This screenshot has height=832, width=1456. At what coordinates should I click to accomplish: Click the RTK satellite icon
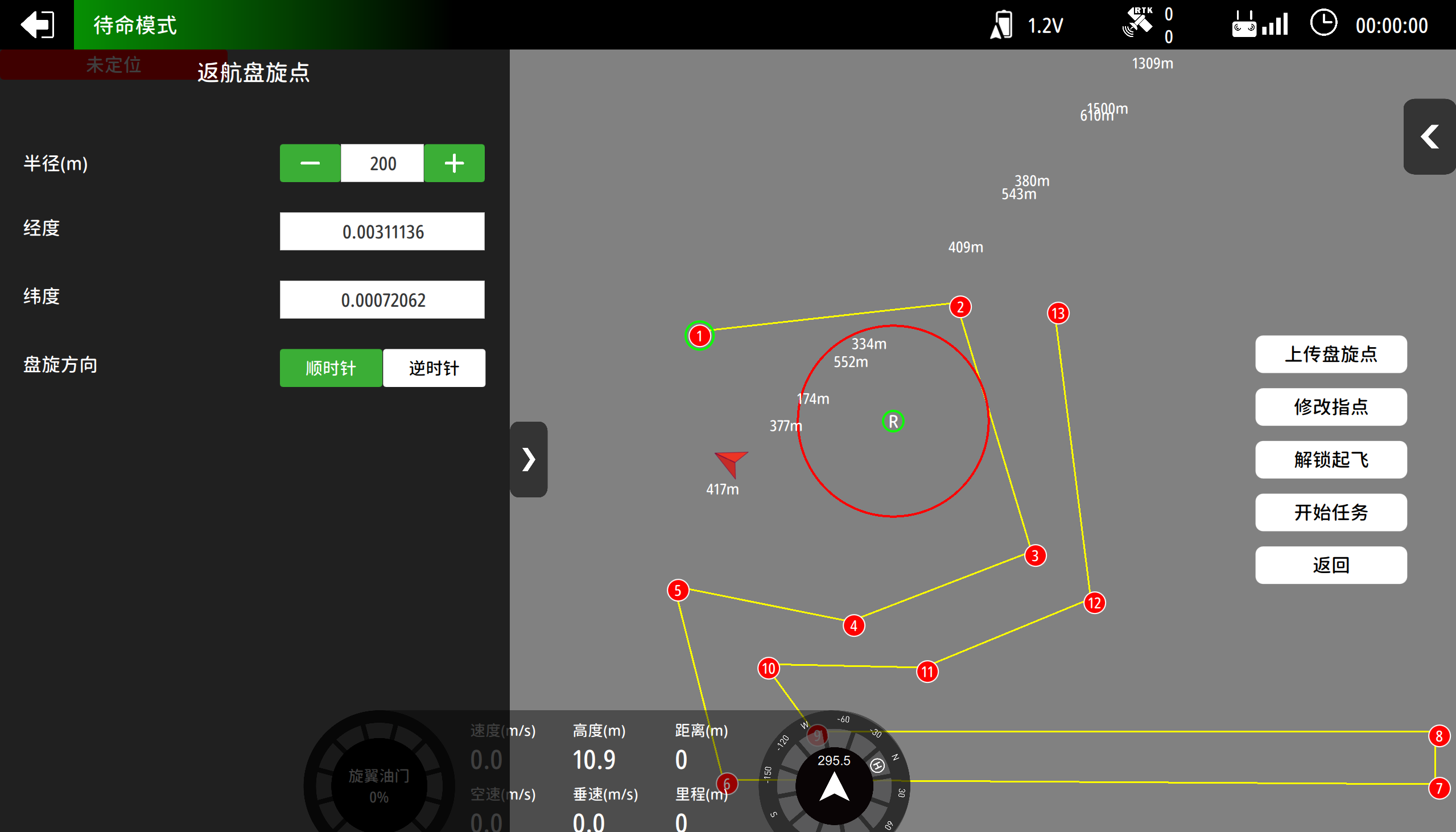coord(1137,23)
